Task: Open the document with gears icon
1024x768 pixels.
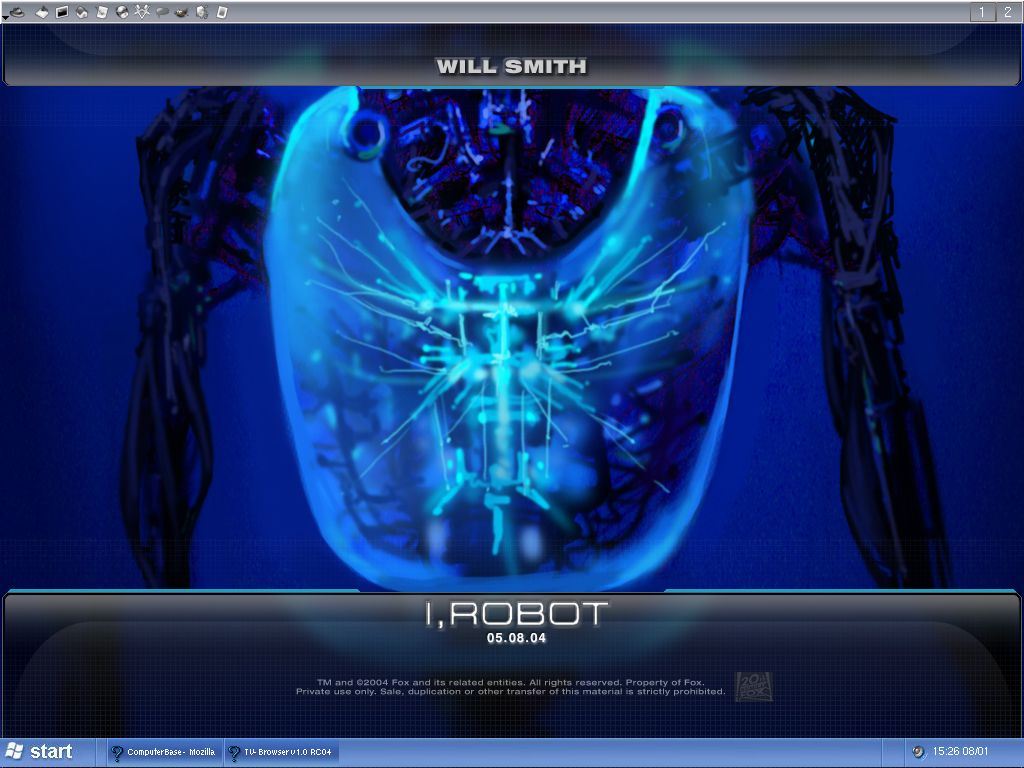Action: tap(202, 12)
